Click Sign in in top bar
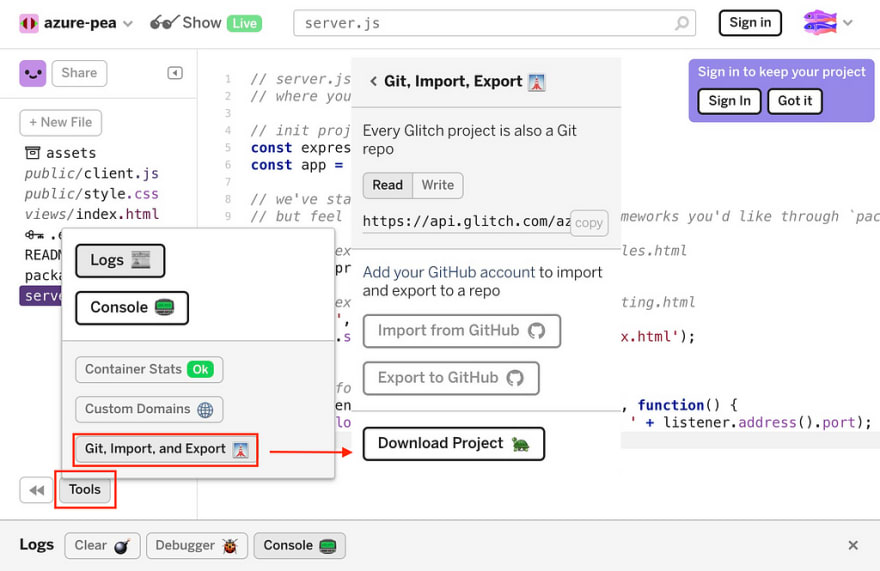880x571 pixels. coord(750,23)
